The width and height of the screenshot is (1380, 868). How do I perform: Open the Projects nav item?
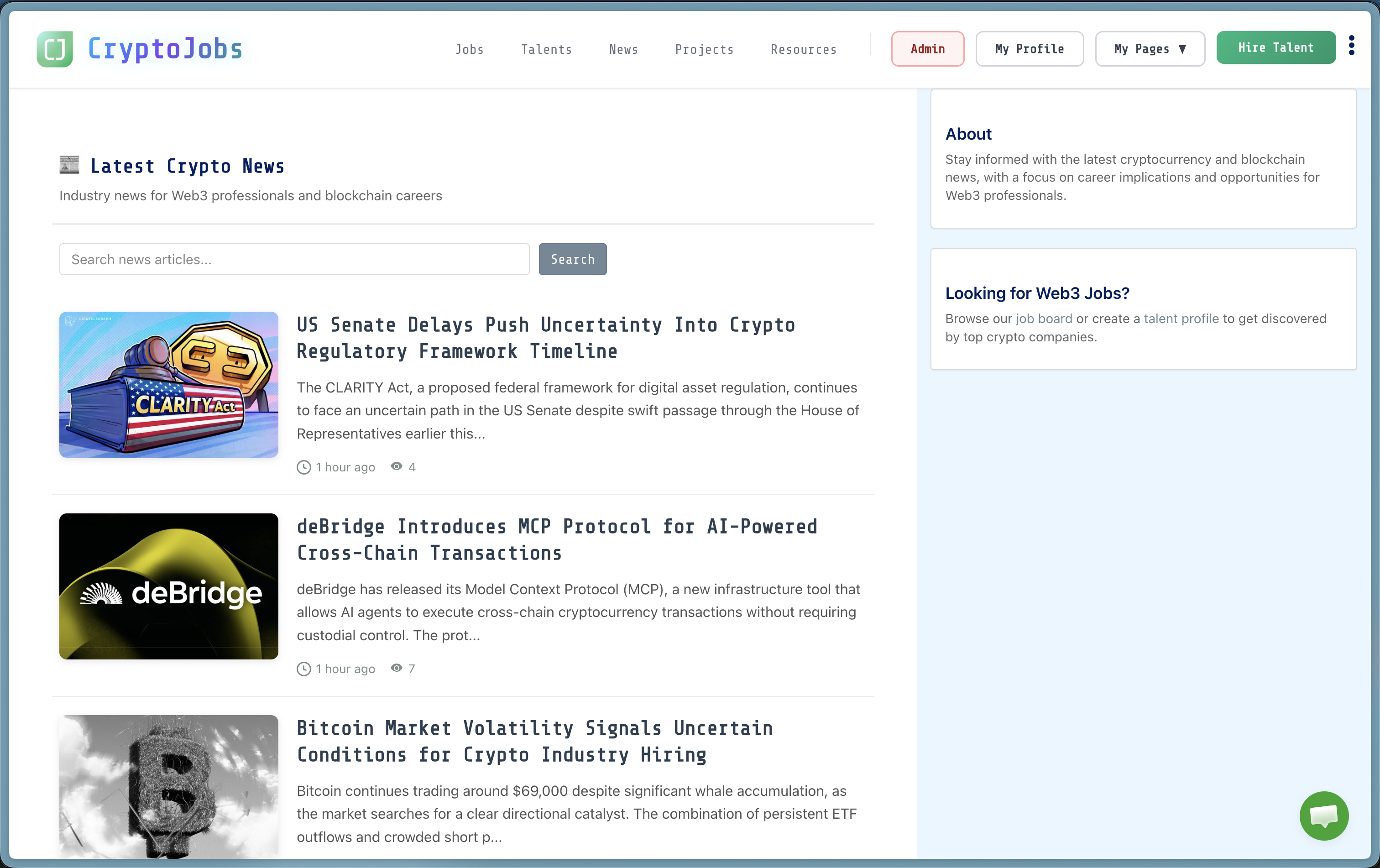pos(704,50)
